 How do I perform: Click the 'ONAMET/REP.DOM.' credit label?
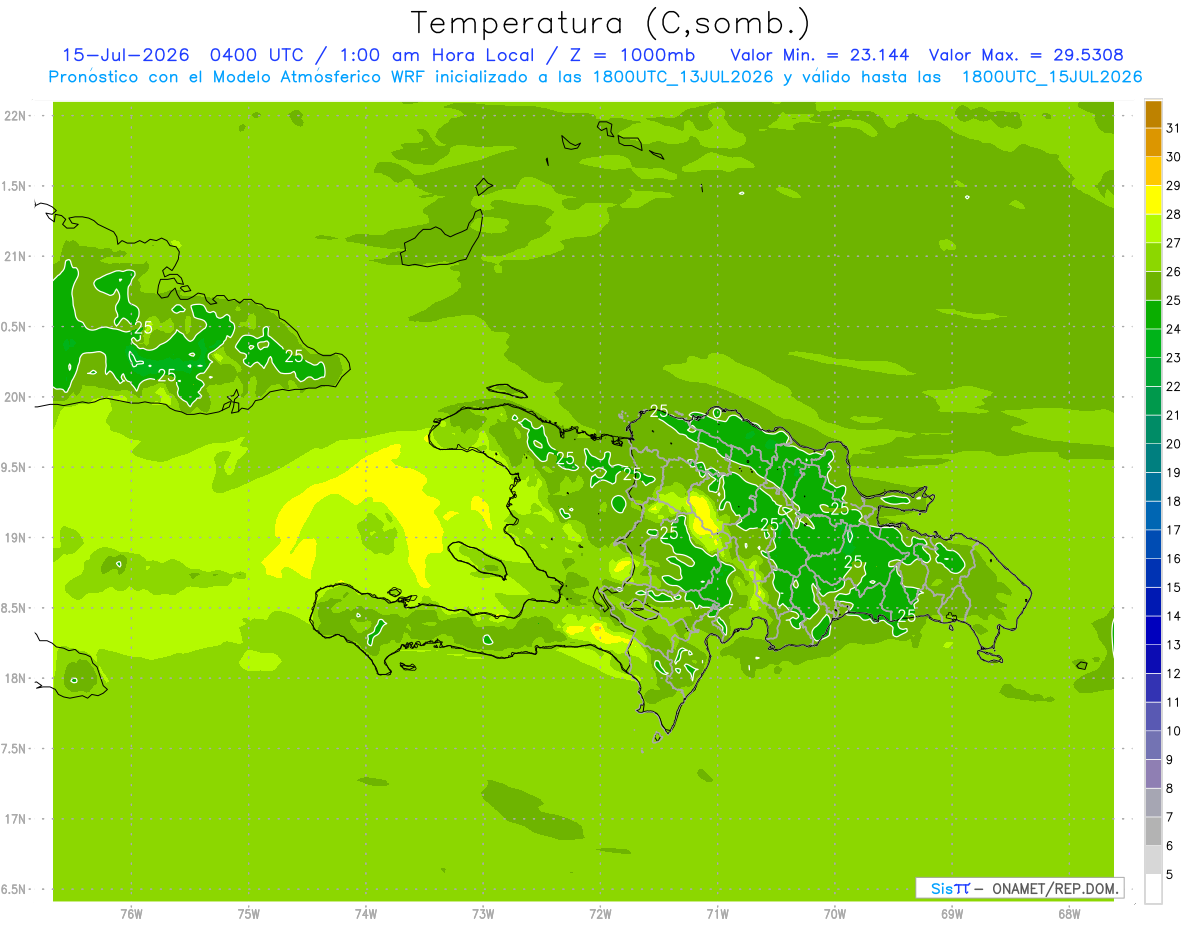(x=1054, y=888)
